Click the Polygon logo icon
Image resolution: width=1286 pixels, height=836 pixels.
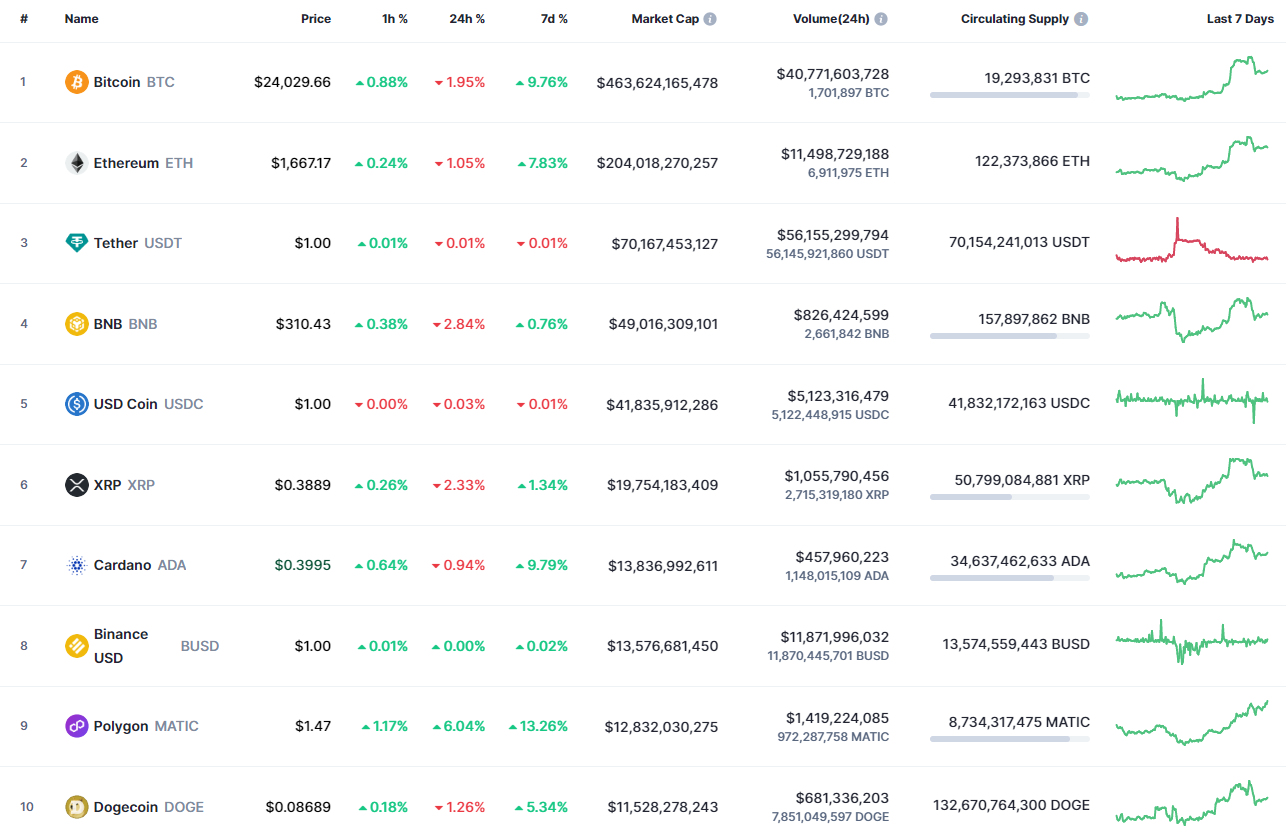76,726
